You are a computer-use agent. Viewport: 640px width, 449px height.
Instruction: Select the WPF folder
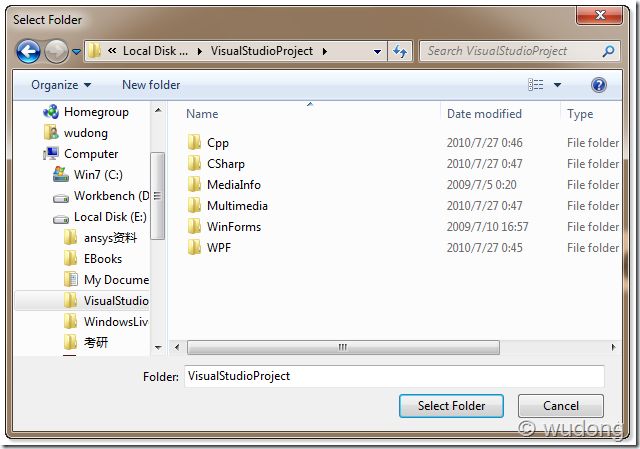click(x=218, y=248)
